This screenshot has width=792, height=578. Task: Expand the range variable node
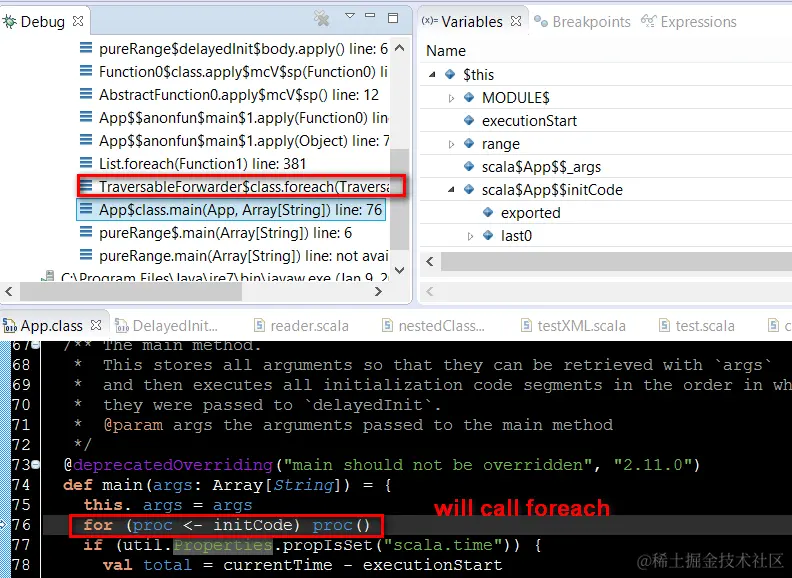click(451, 144)
